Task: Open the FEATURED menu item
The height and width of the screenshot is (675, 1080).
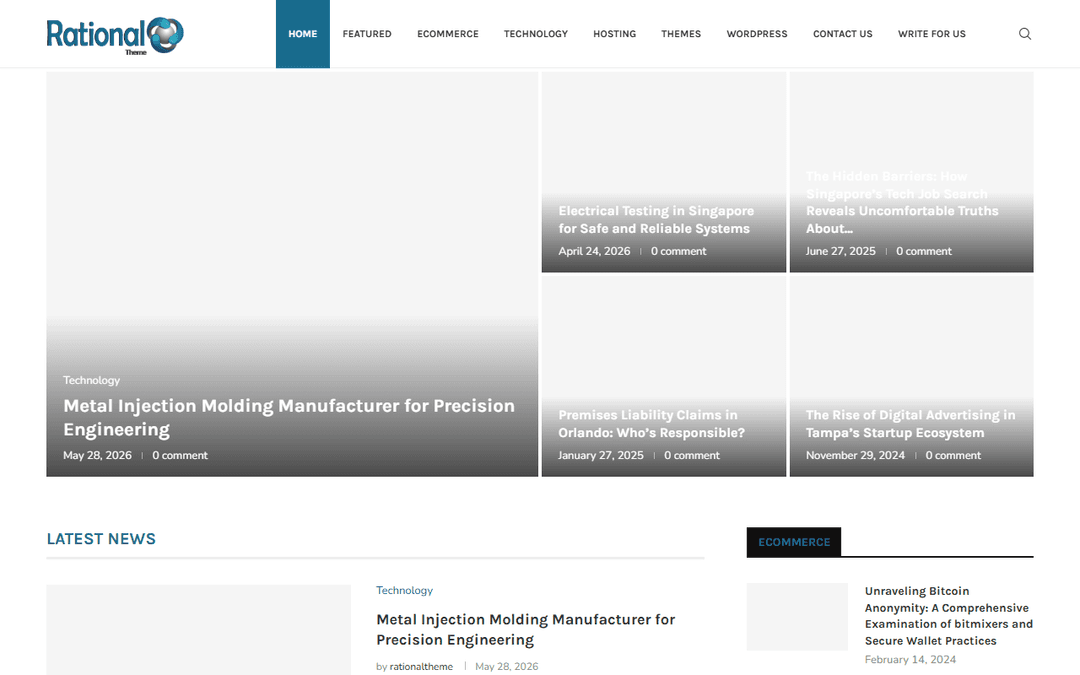Action: coord(367,34)
